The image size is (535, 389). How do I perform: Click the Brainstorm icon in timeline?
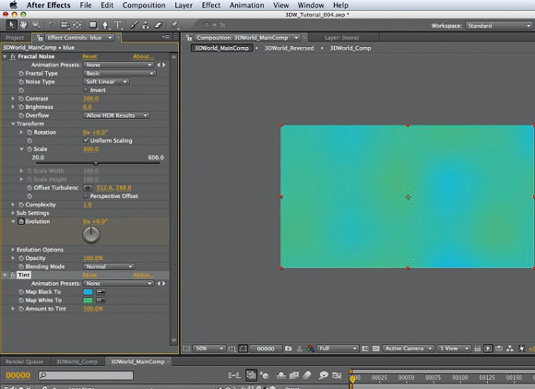tap(323, 375)
